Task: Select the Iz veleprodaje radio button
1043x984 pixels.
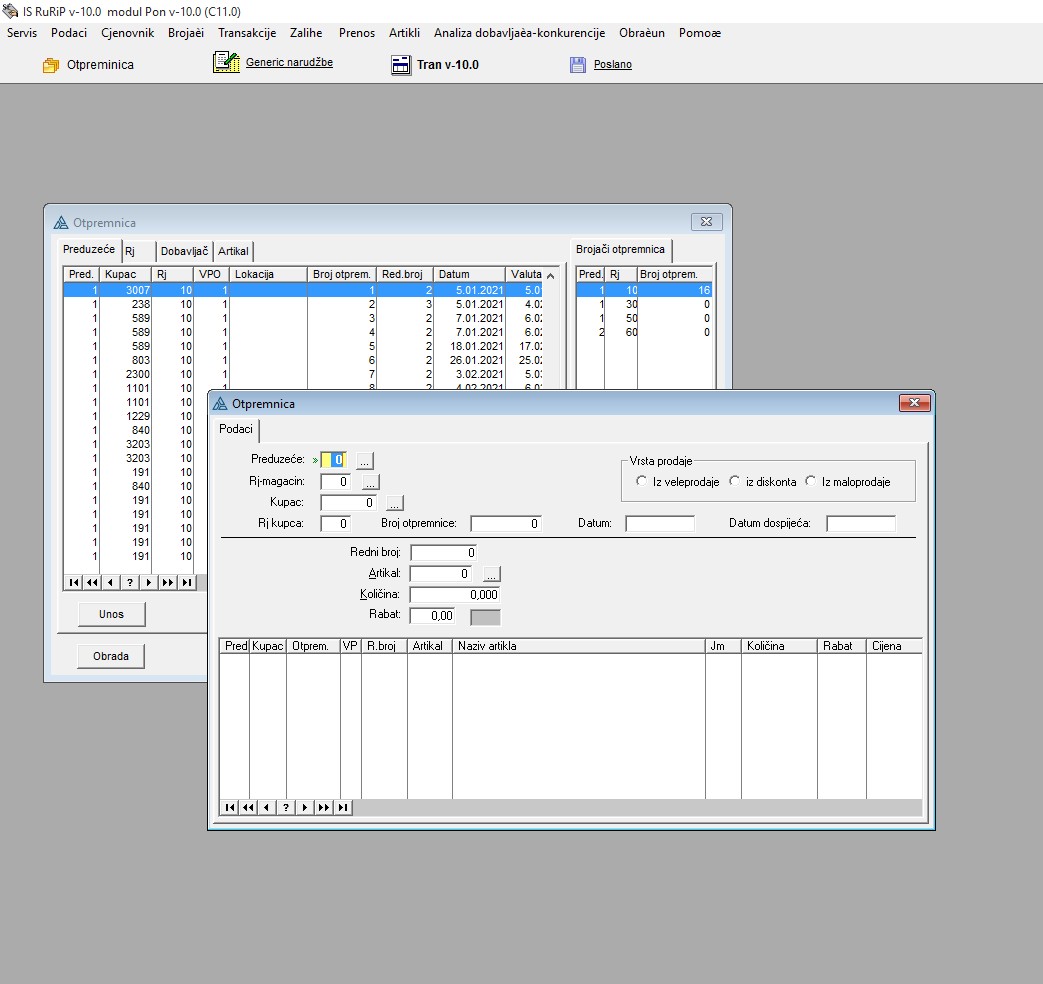Action: click(642, 481)
